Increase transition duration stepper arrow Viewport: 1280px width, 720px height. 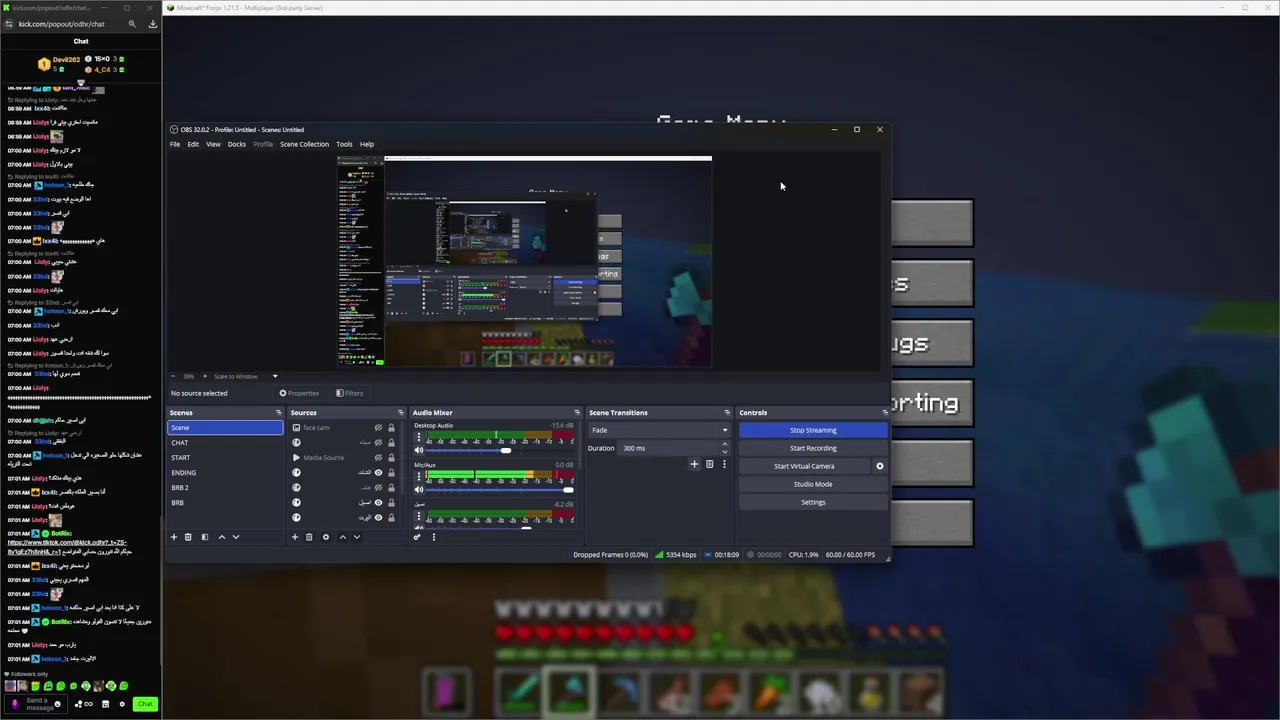725,445
